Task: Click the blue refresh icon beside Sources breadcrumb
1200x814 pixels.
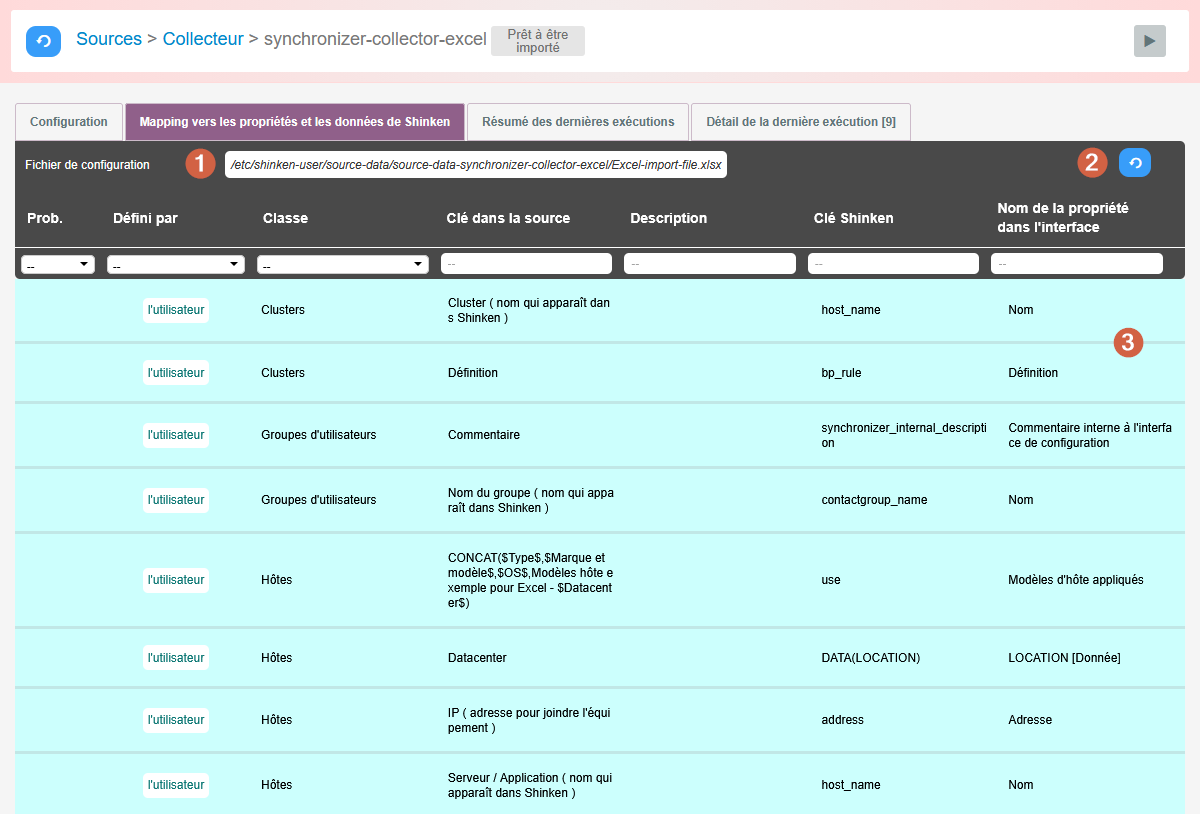Action: pyautogui.click(x=43, y=41)
